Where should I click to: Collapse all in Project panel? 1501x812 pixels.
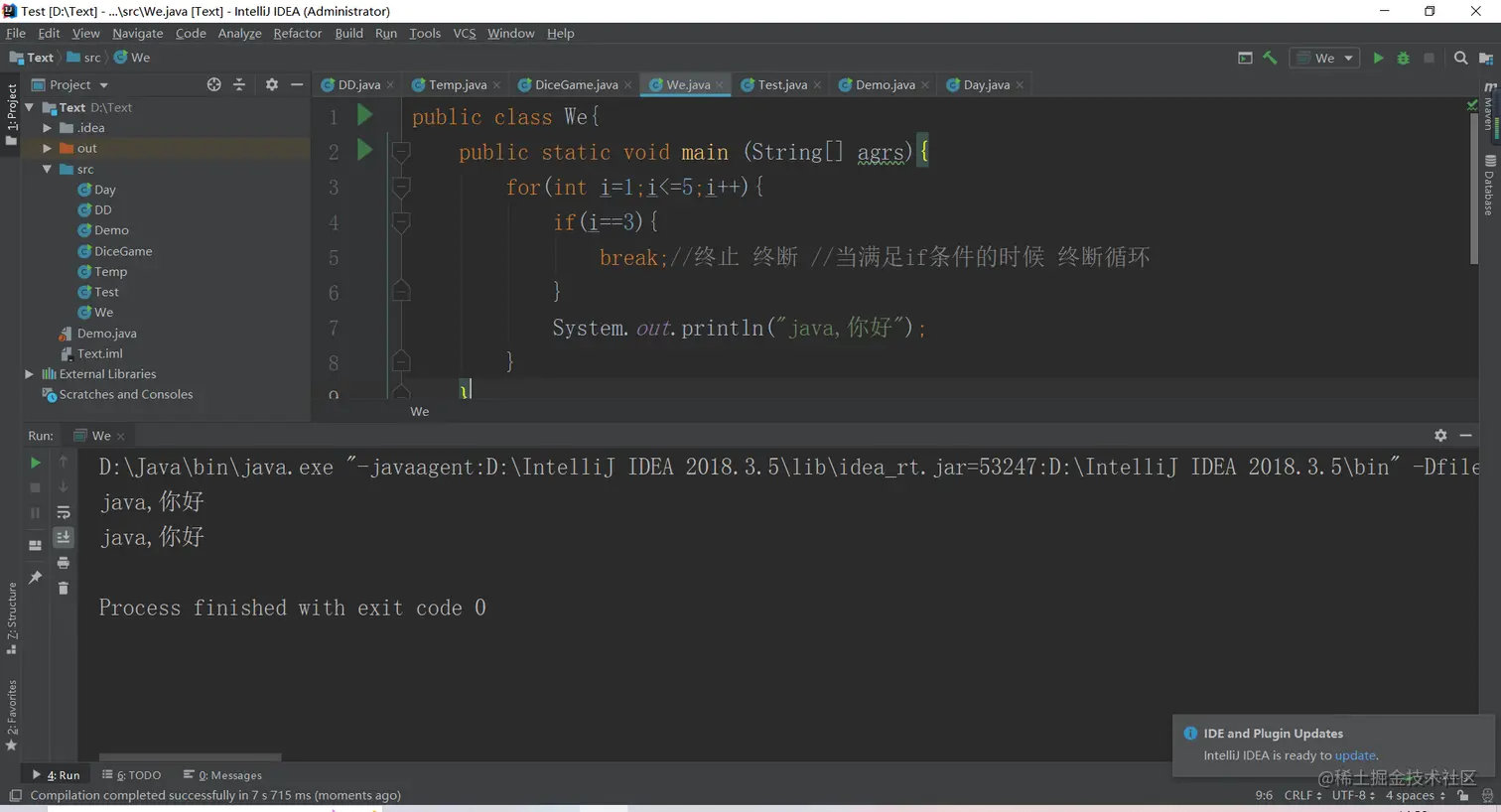coord(239,84)
